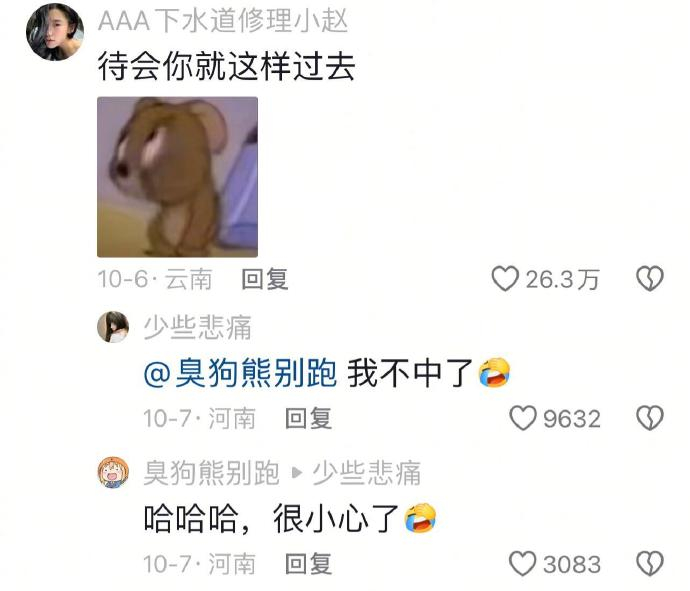Like 少些悲痛's reply with the heart icon

(x=523, y=418)
